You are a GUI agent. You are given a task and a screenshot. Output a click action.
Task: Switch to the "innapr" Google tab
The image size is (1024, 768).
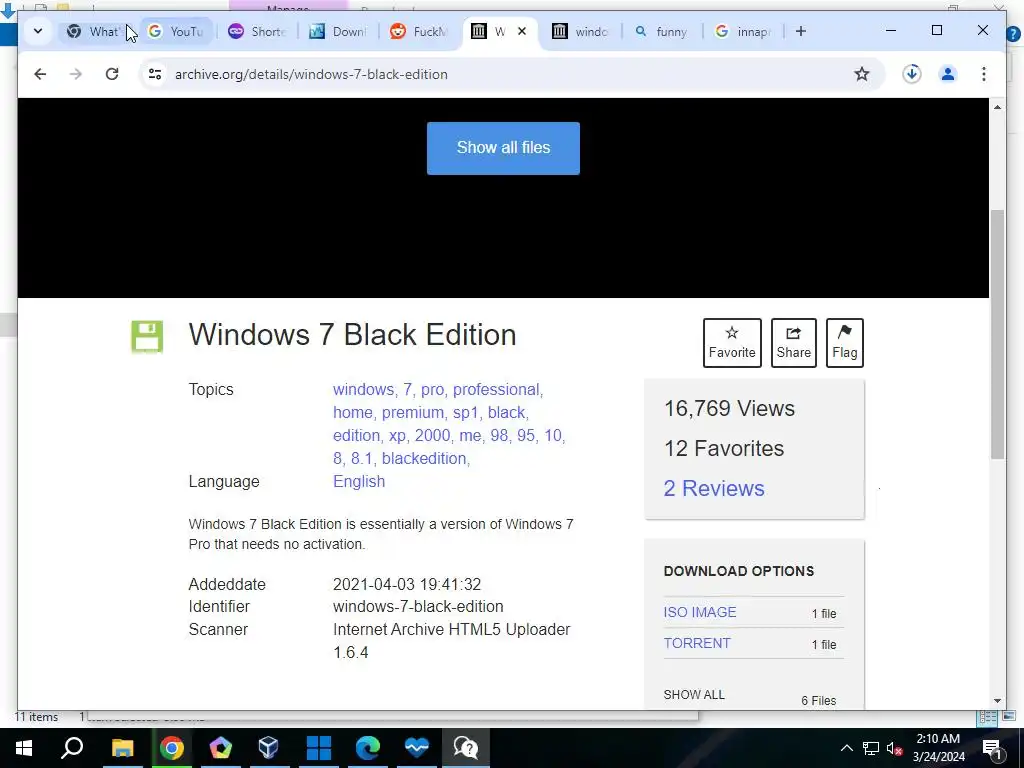[743, 31]
